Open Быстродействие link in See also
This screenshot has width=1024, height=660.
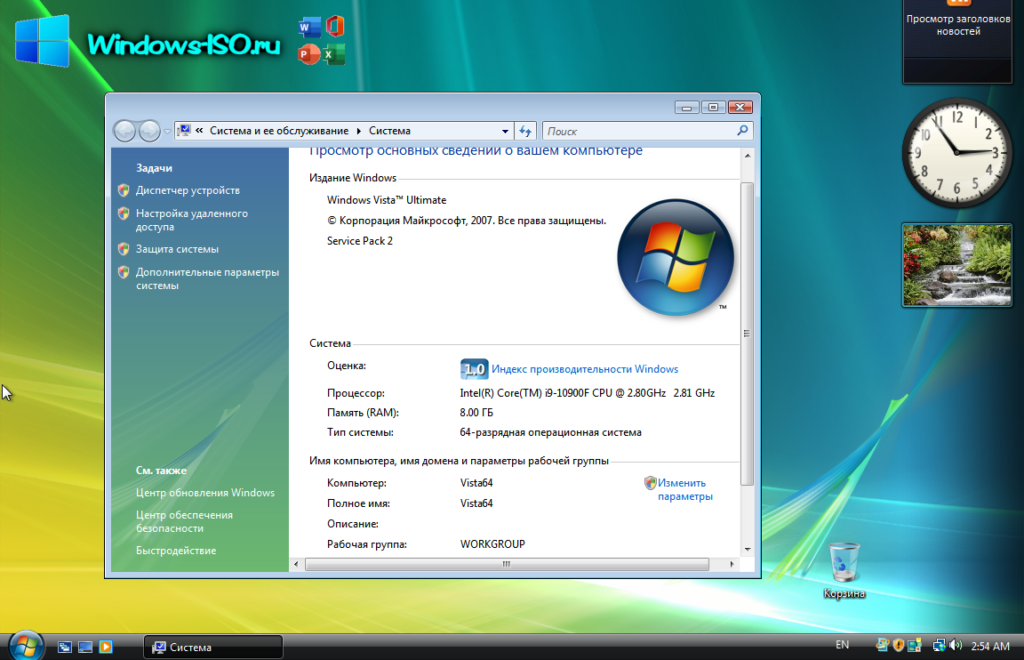[176, 551]
